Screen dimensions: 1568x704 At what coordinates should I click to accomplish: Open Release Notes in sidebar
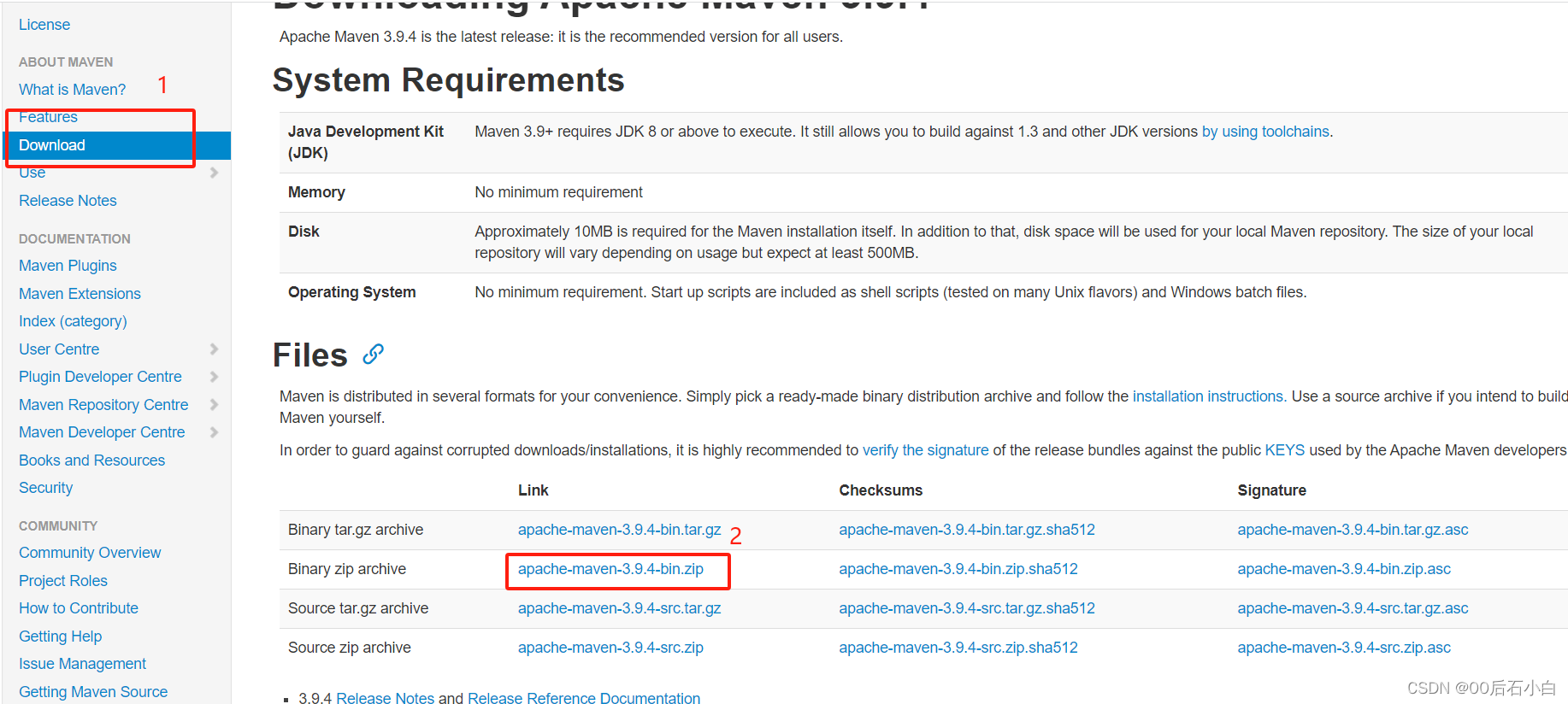(x=68, y=201)
